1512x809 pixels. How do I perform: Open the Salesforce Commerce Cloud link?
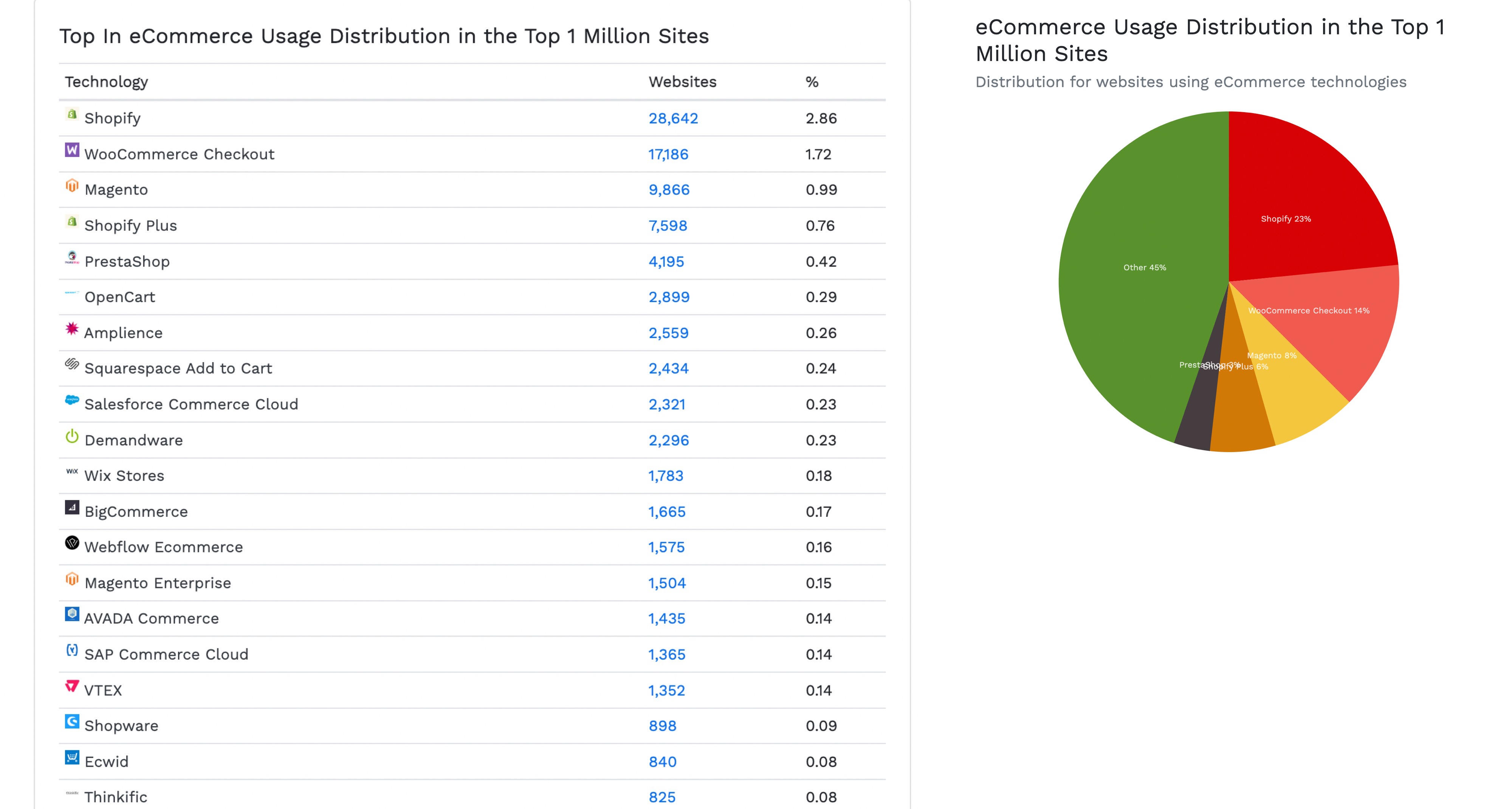(x=191, y=404)
